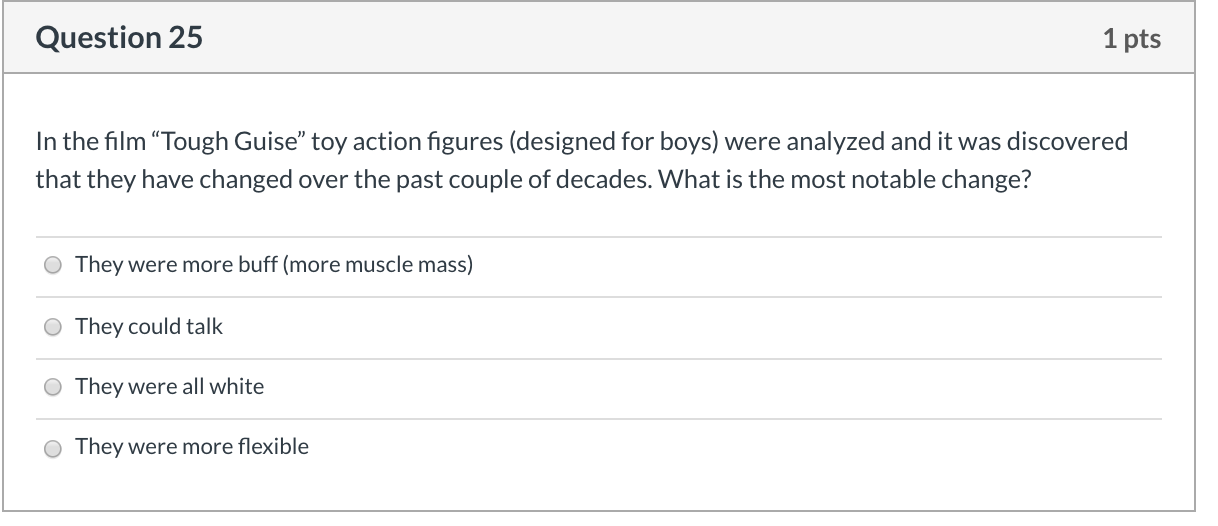Pick the "They were more flexible" radio button
Viewport: 1218px width, 526px height.
pyautogui.click(x=53, y=448)
